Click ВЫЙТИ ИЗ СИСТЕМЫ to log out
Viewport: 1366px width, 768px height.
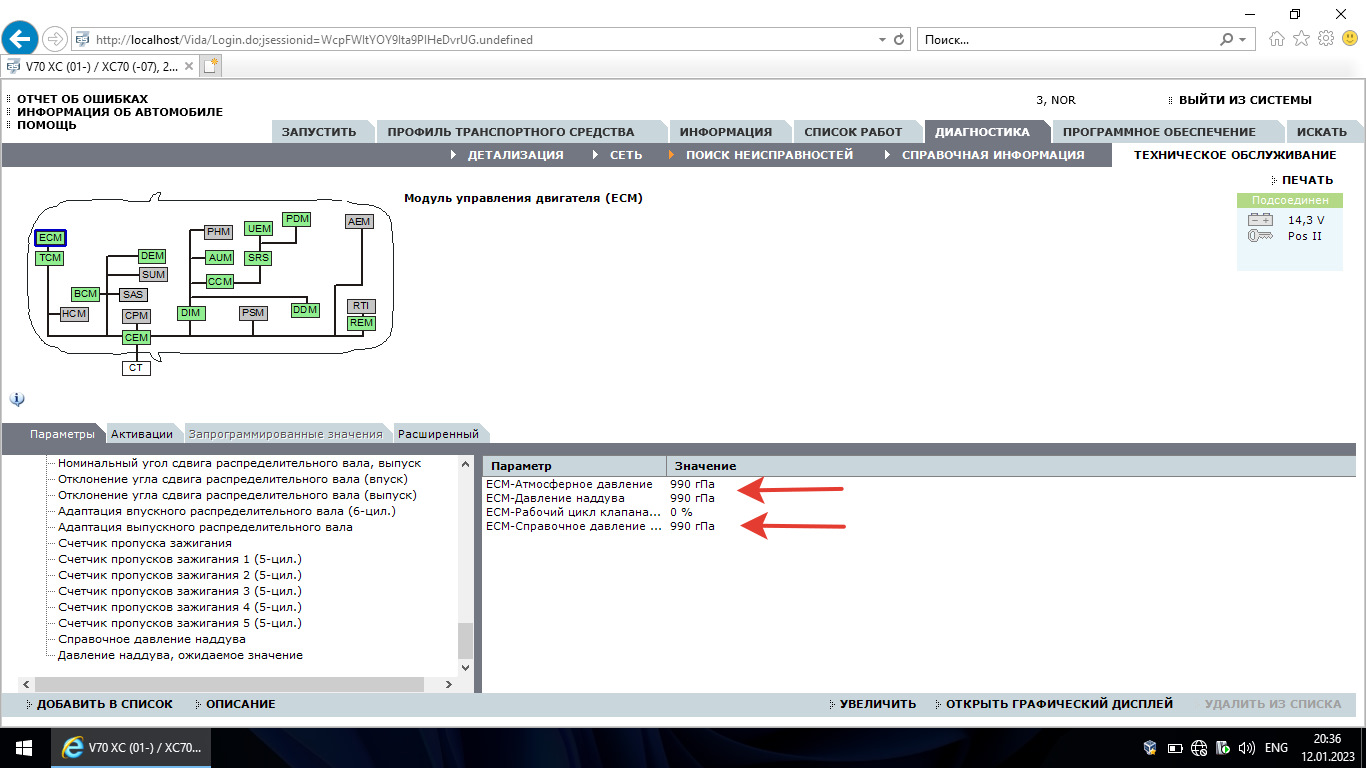pyautogui.click(x=1245, y=100)
